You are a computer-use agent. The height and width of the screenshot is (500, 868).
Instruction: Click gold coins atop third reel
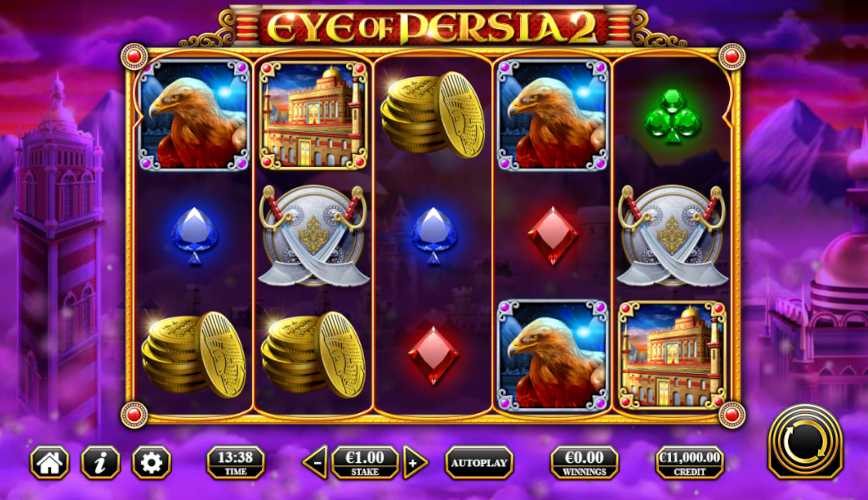[x=433, y=115]
